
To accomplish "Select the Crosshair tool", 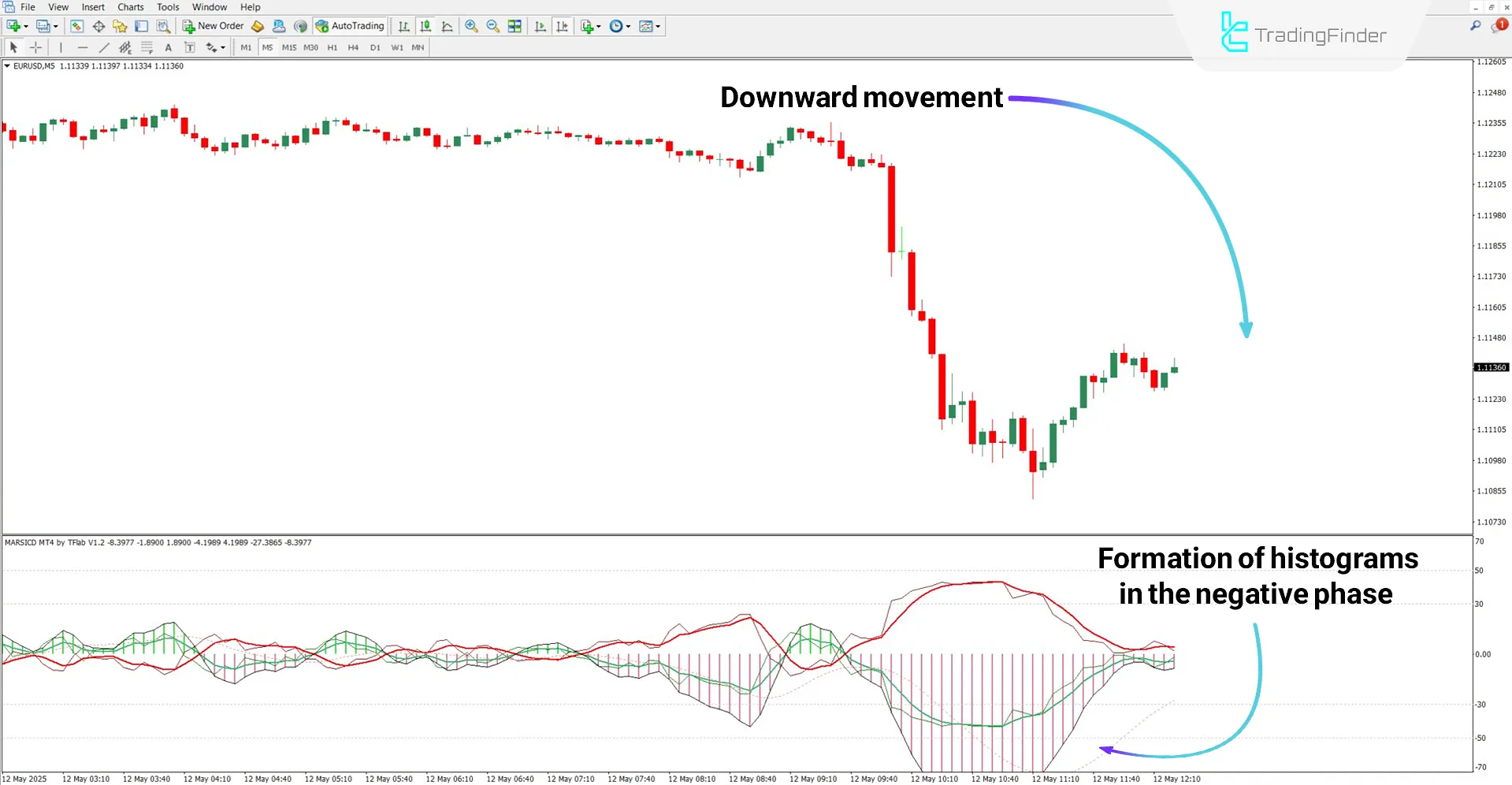I will pyautogui.click(x=35, y=47).
